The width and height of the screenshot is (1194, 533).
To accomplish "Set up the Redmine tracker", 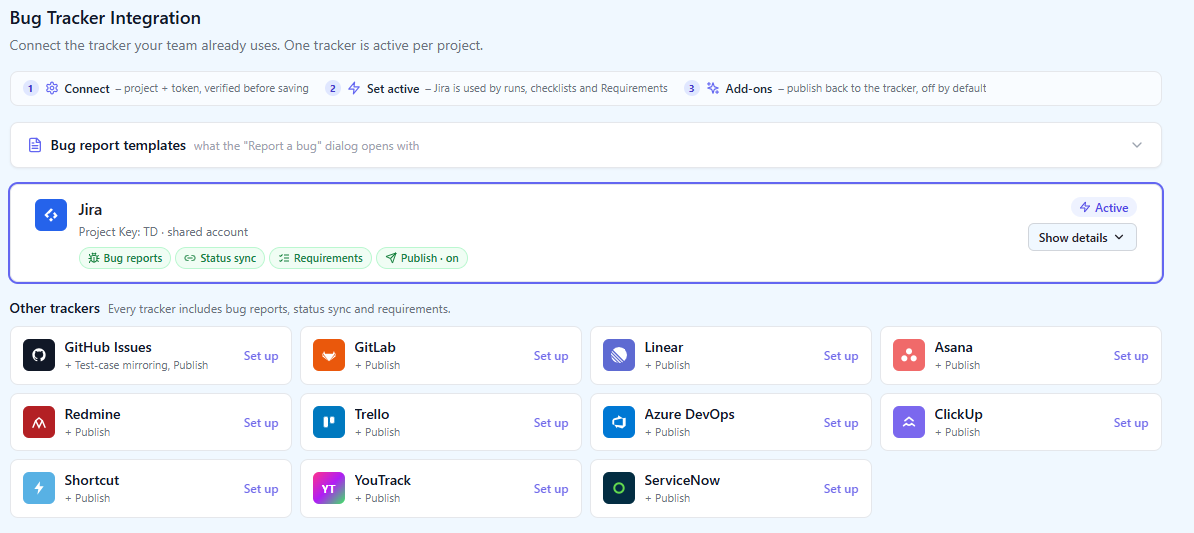I will click(260, 423).
